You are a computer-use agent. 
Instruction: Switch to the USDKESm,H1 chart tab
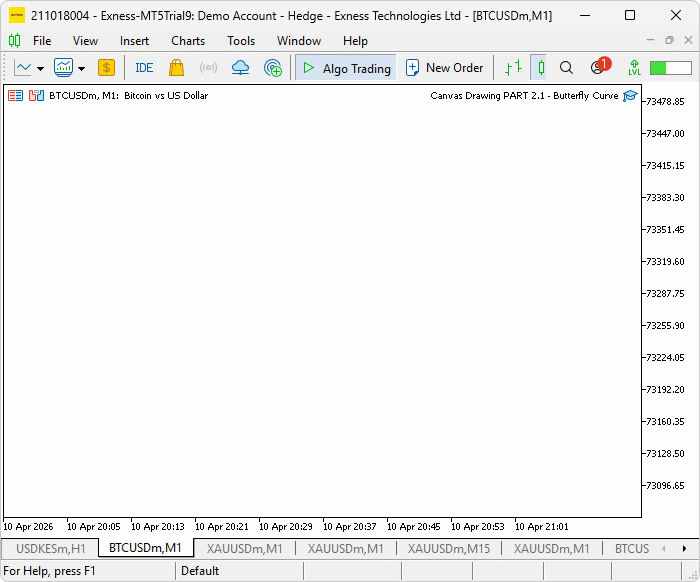[x=50, y=549]
